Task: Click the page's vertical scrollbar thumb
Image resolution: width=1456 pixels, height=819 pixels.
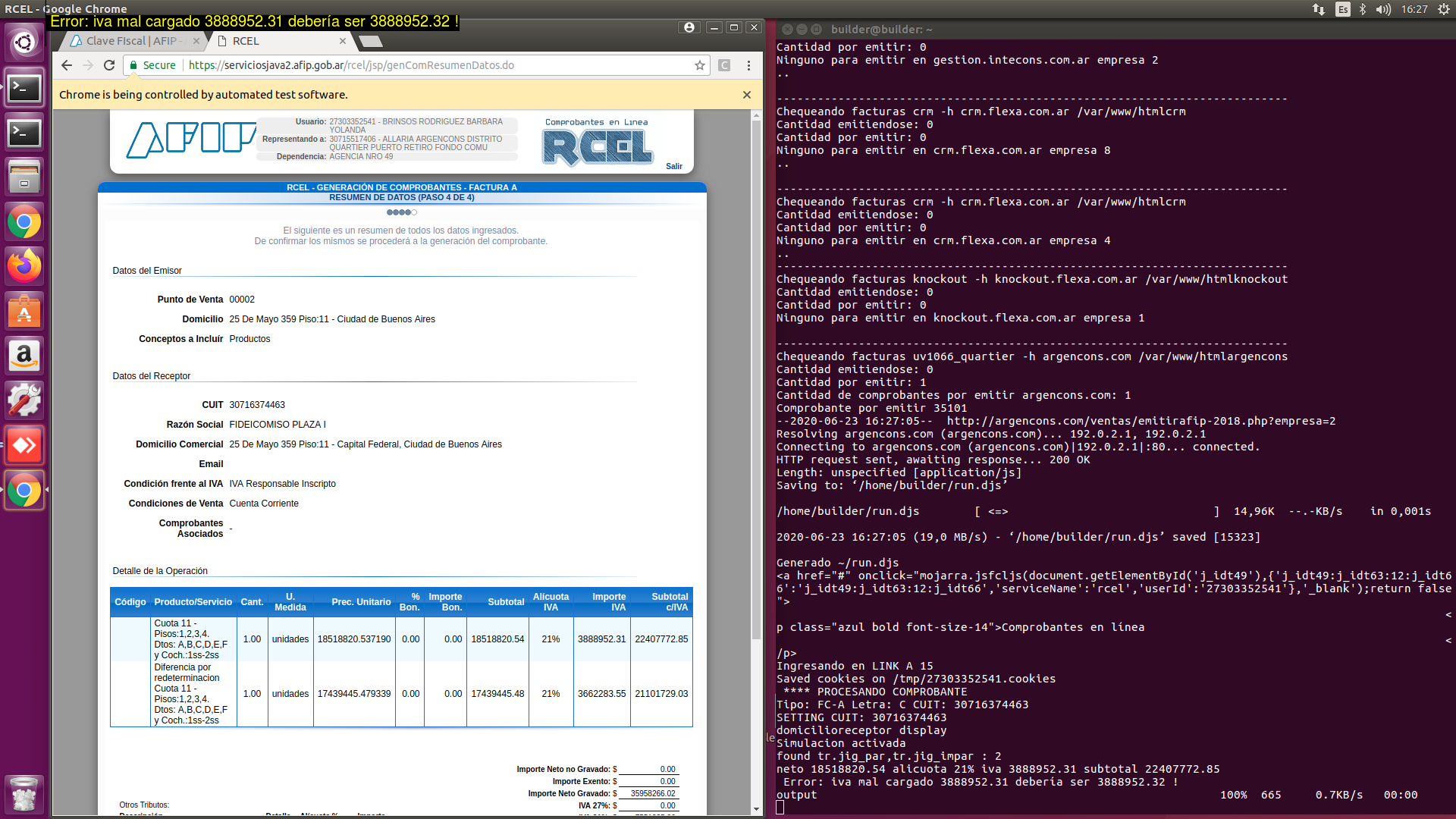Action: [756, 379]
